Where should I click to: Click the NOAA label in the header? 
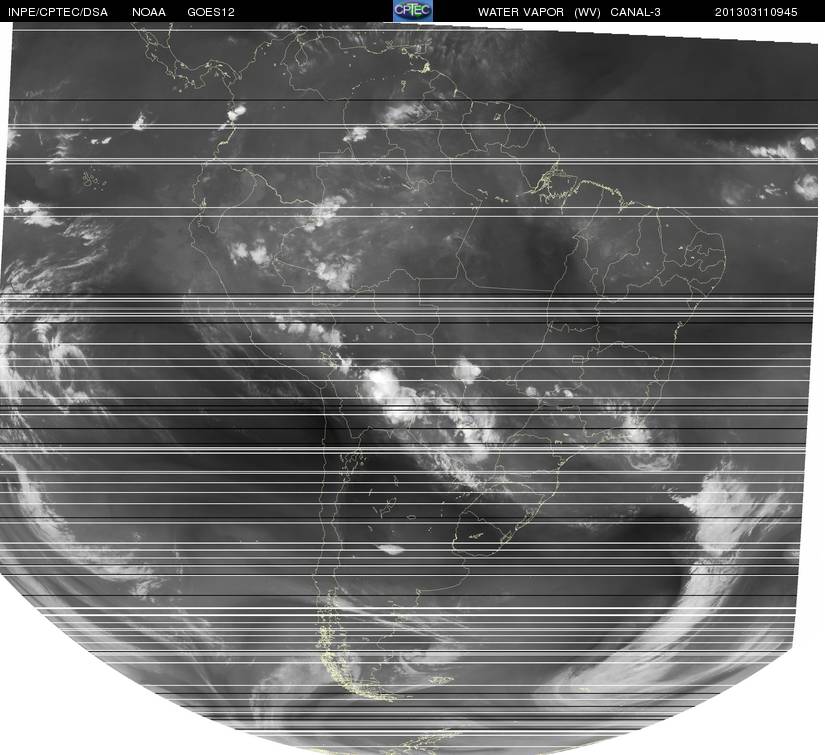(x=149, y=12)
